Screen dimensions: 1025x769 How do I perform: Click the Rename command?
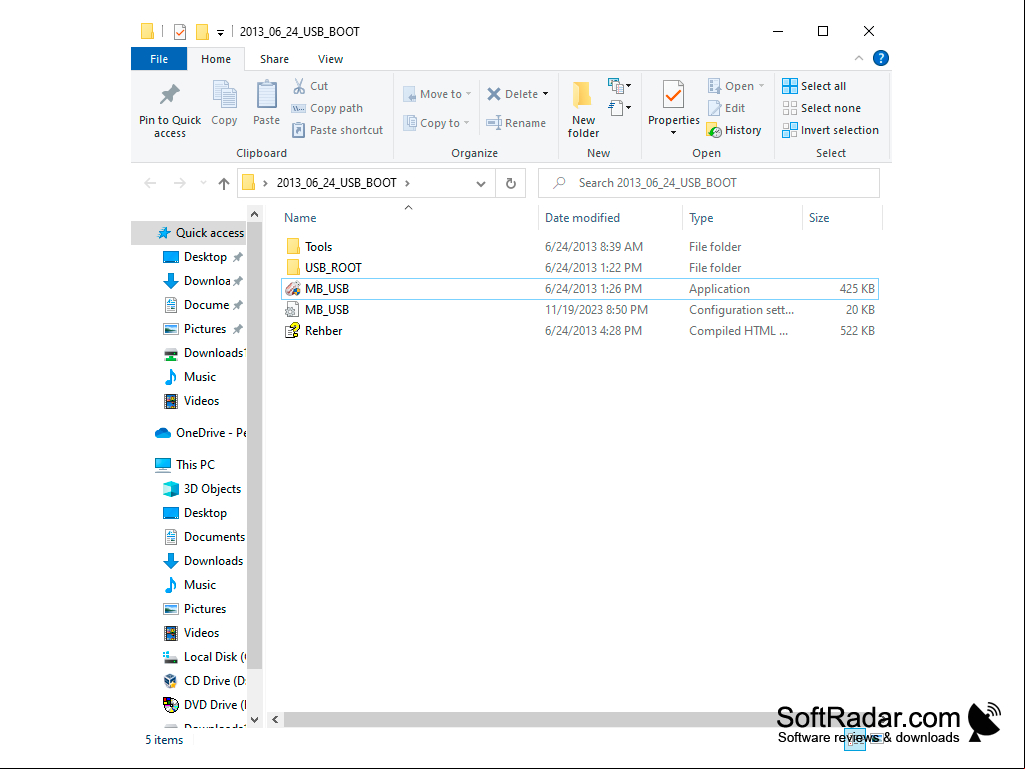(516, 123)
